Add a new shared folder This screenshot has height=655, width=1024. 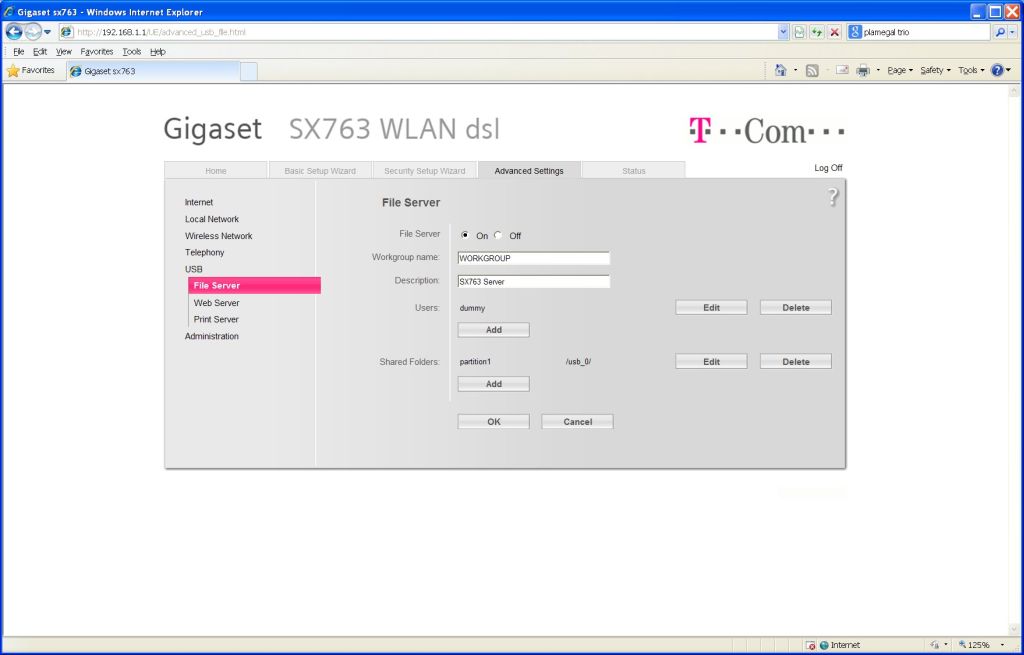(494, 384)
